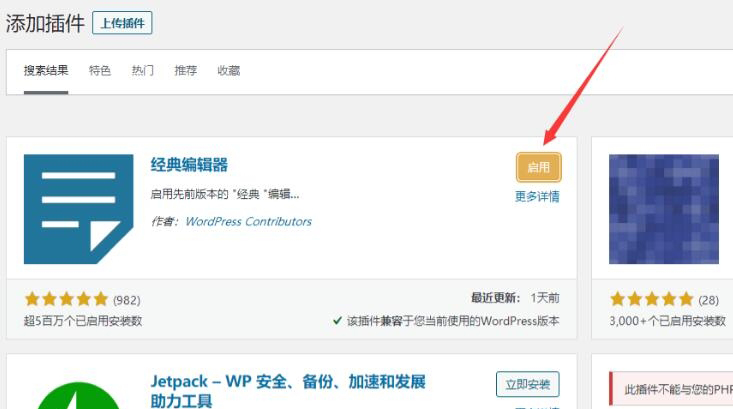Click the 添加插件 page heading
Viewport: 733px width, 409px height.
(x=45, y=23)
